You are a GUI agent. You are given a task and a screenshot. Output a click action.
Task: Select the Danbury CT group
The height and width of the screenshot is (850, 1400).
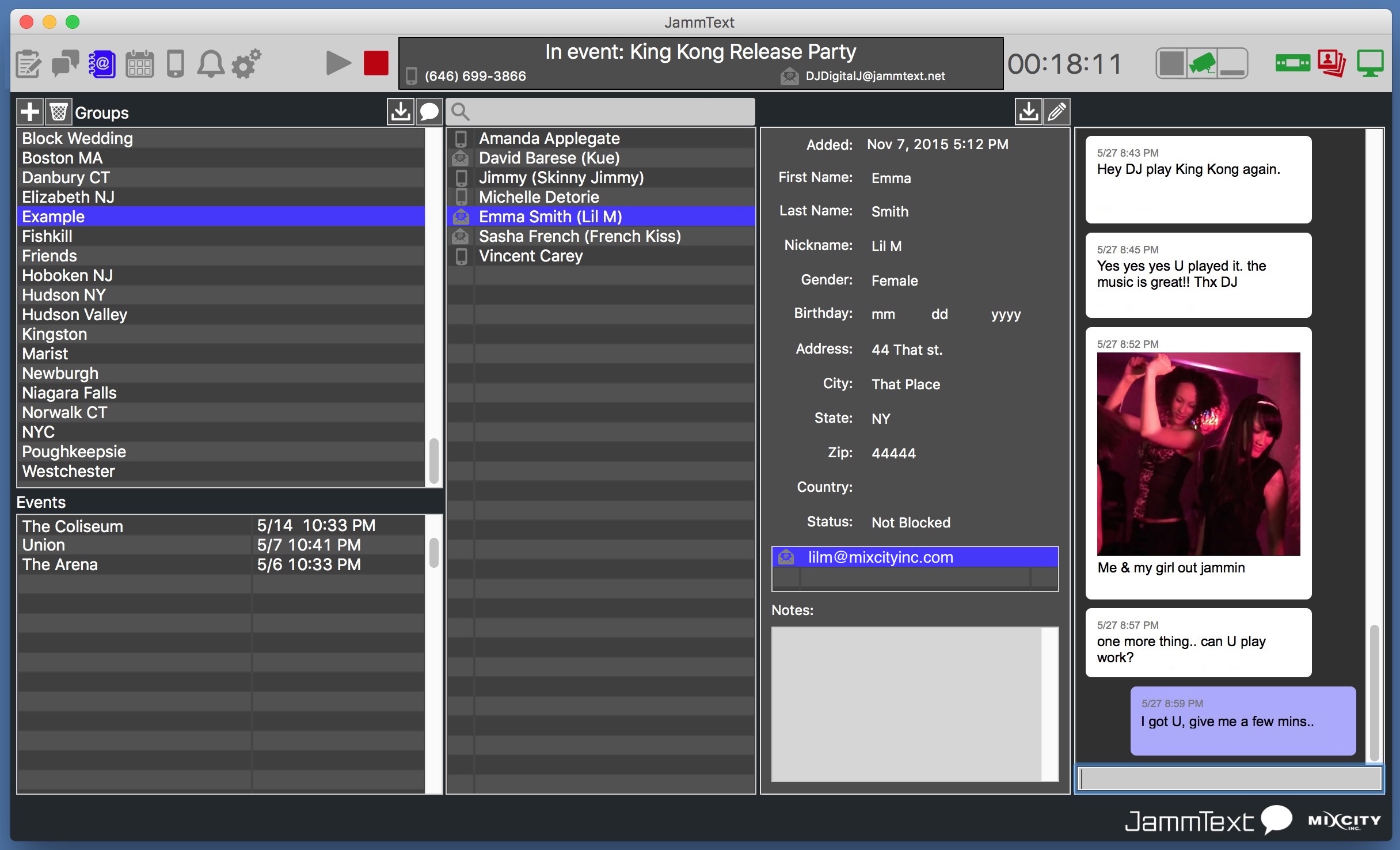tap(221, 177)
